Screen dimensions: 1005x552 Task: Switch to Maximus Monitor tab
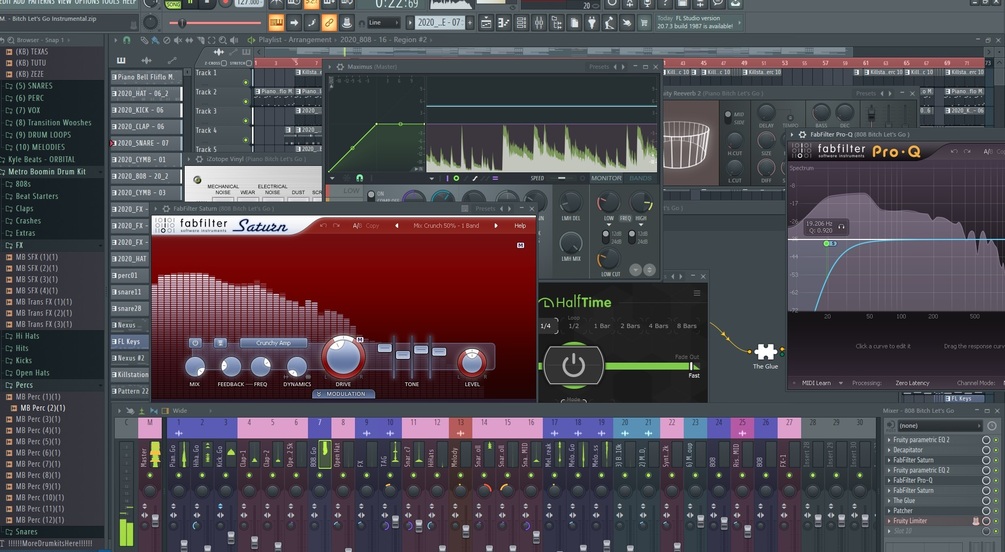(606, 178)
